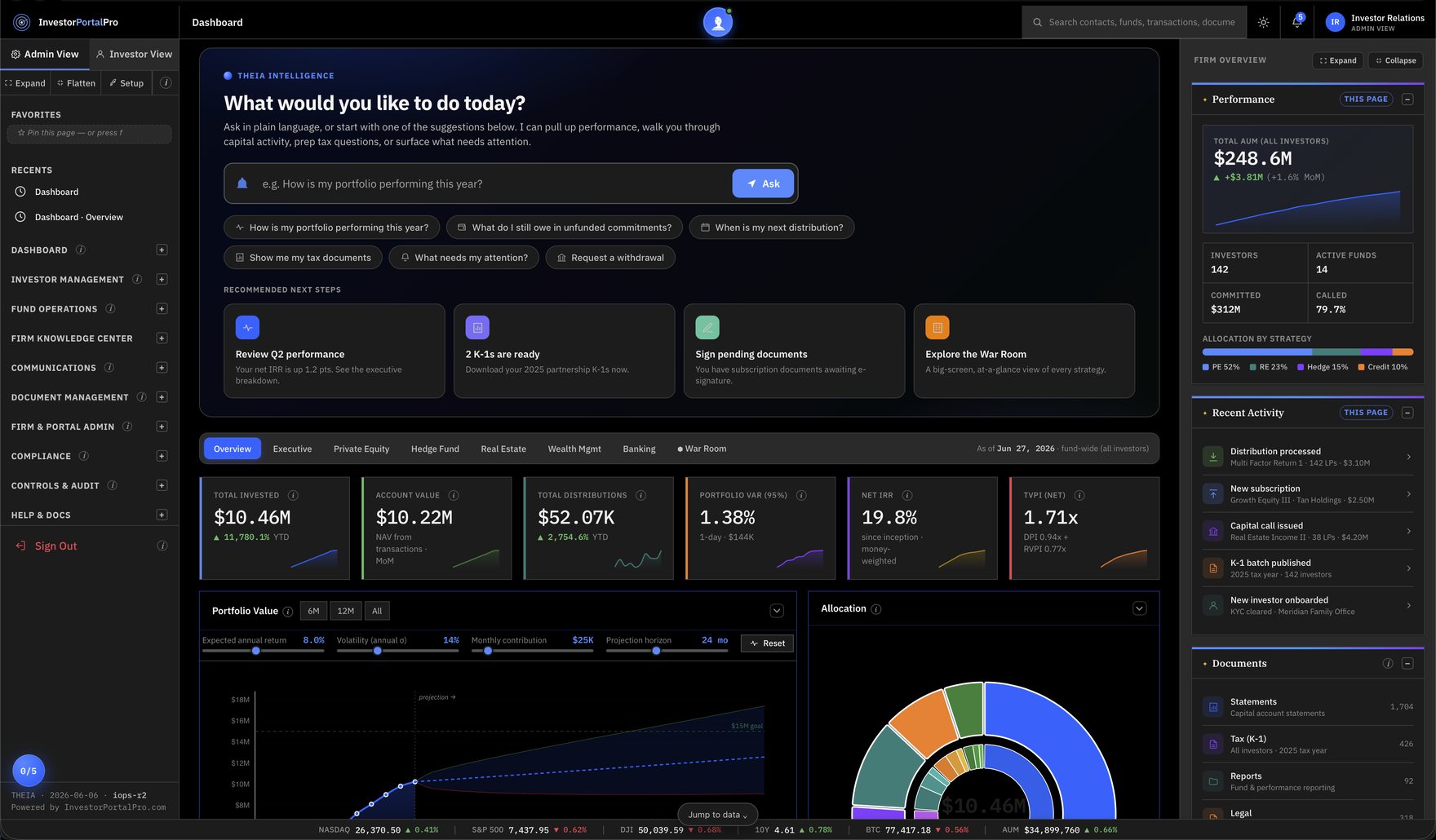
Task: Collapse the Allocation chart chevron
Action: point(1140,608)
